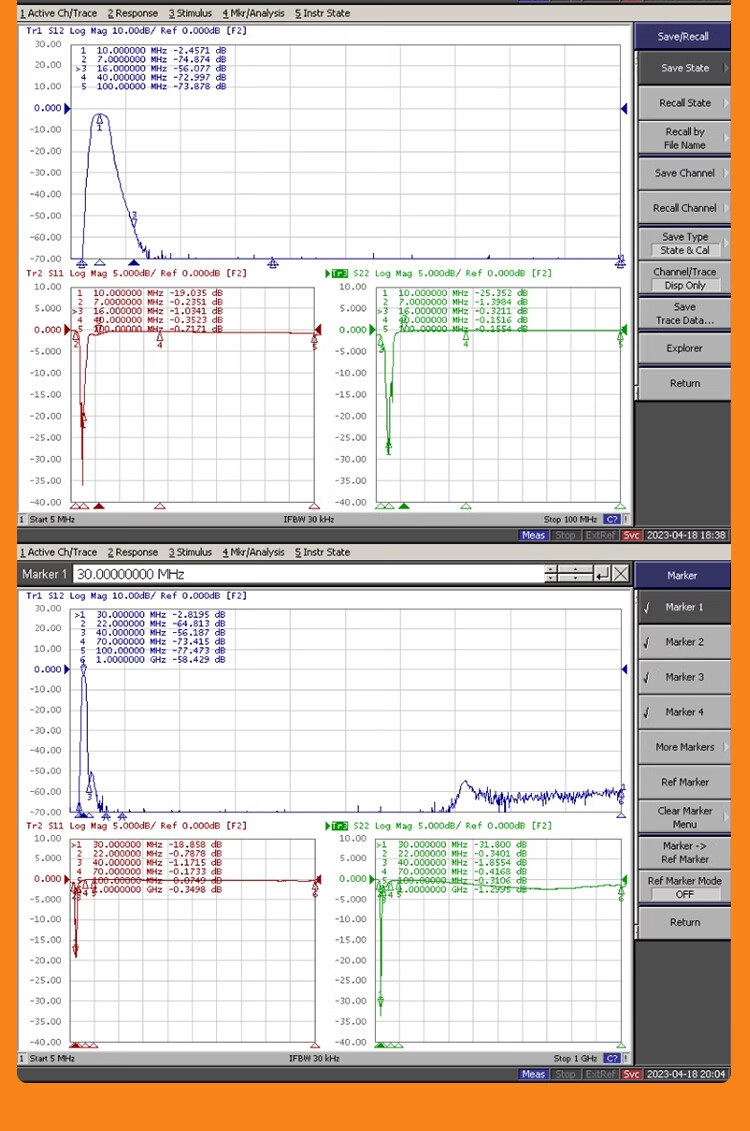Click the Enter arrow icon in Marker 1 entry bar
The width and height of the screenshot is (750, 1131).
pyautogui.click(x=601, y=574)
